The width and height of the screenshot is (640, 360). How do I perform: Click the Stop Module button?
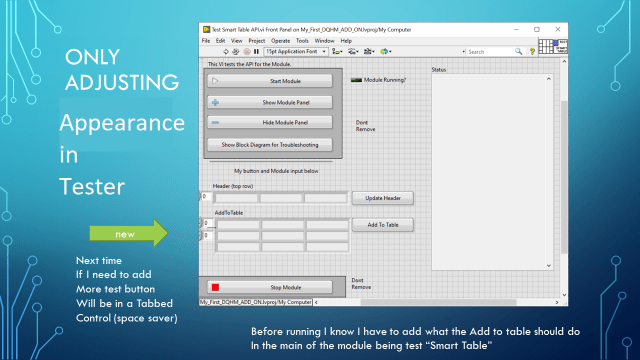[270, 287]
